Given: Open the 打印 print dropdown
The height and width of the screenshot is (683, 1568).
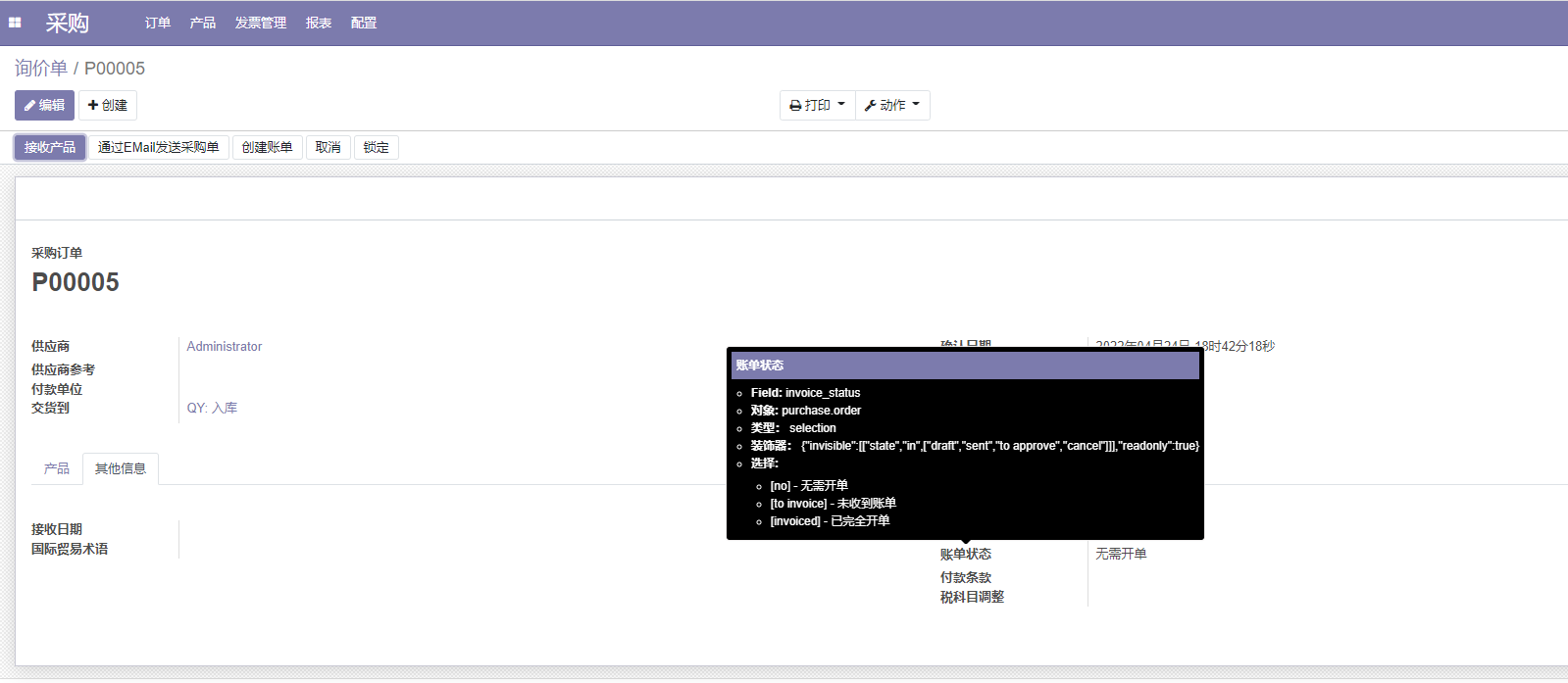Looking at the screenshot, I should pos(817,105).
